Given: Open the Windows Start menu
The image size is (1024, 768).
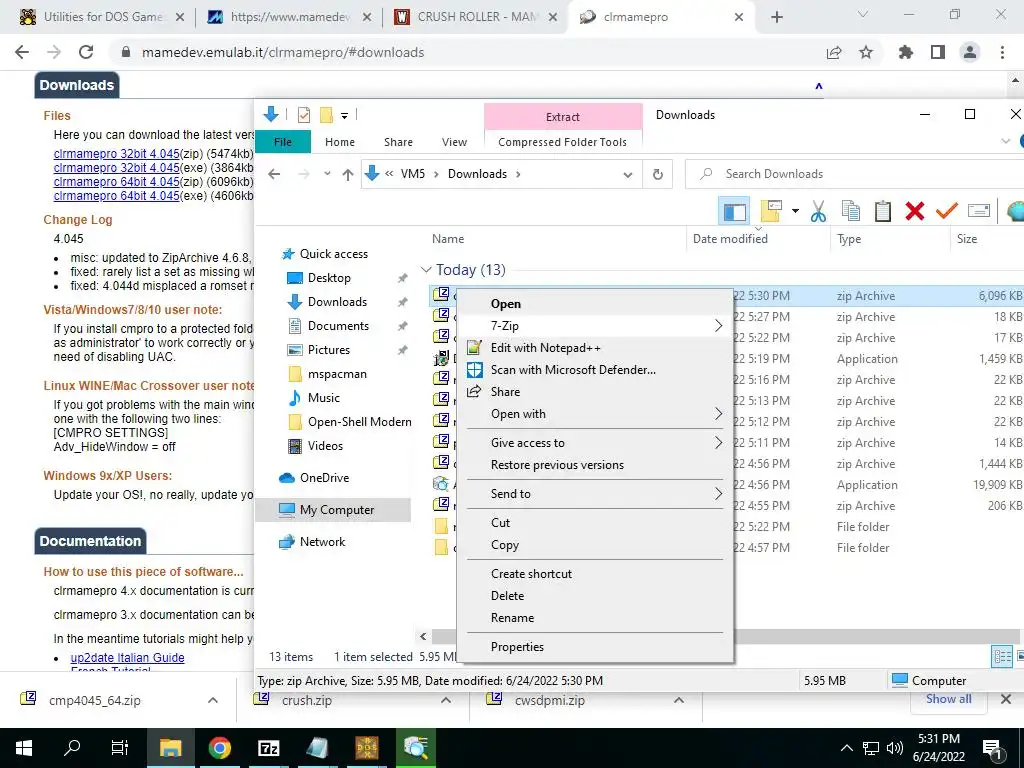Looking at the screenshot, I should 24,748.
